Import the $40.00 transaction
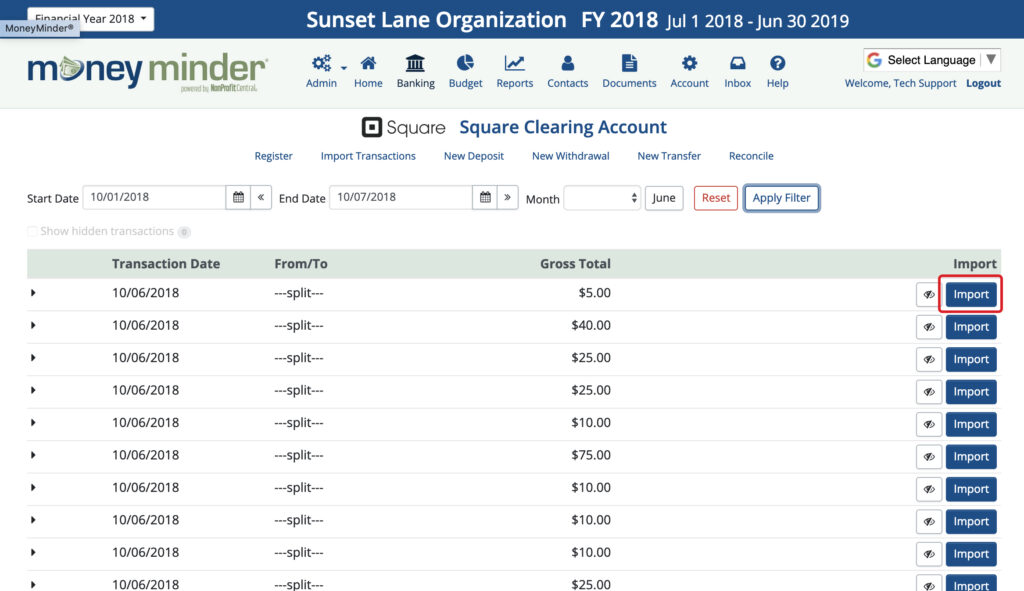Screen dimensions: 1024x591 [x=970, y=327]
